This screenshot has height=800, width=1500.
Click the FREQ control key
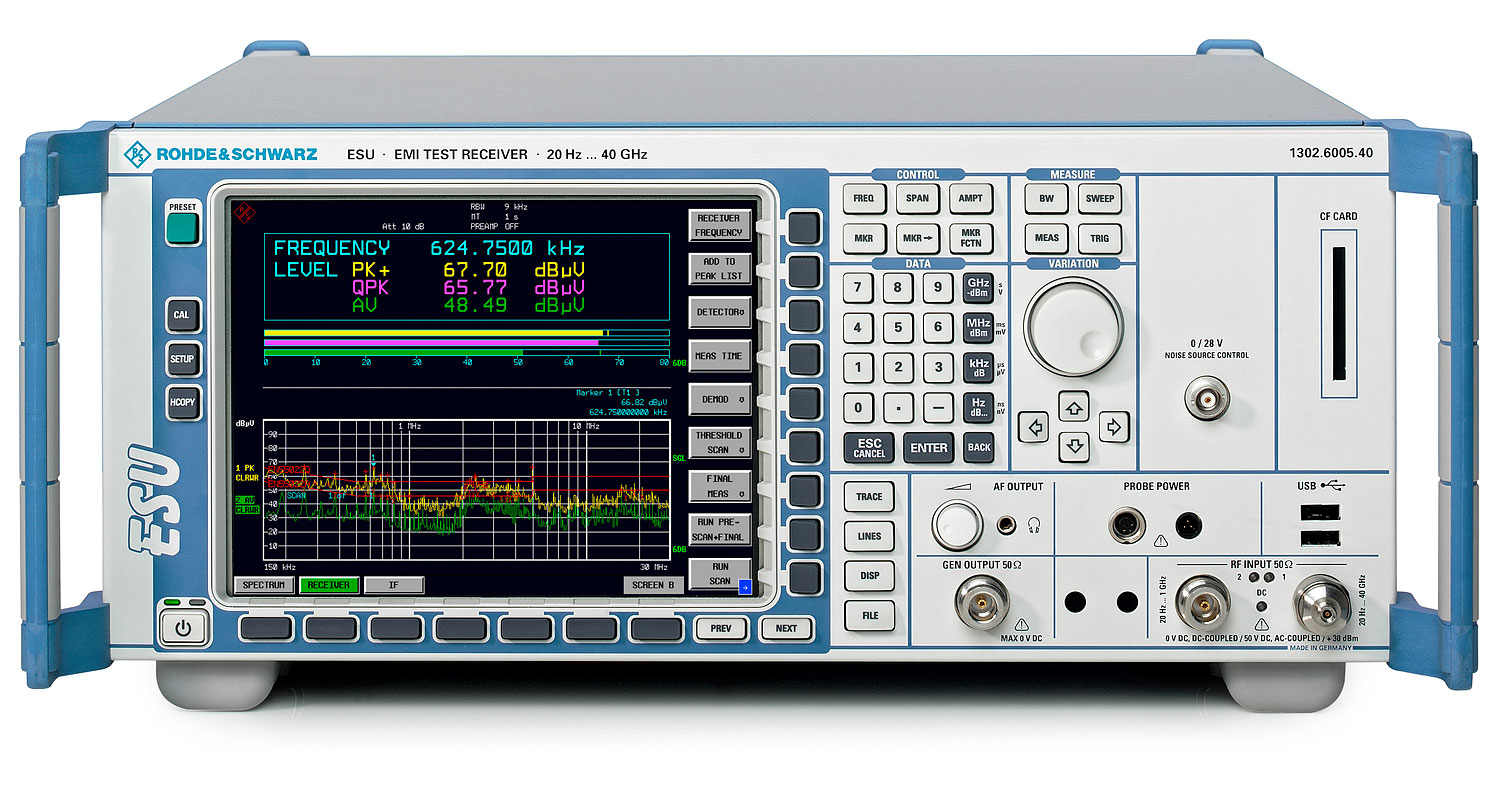(863, 199)
